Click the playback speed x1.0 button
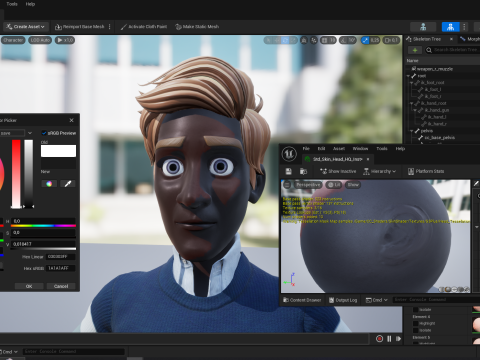Viewport: 480px width, 360px height. point(65,40)
